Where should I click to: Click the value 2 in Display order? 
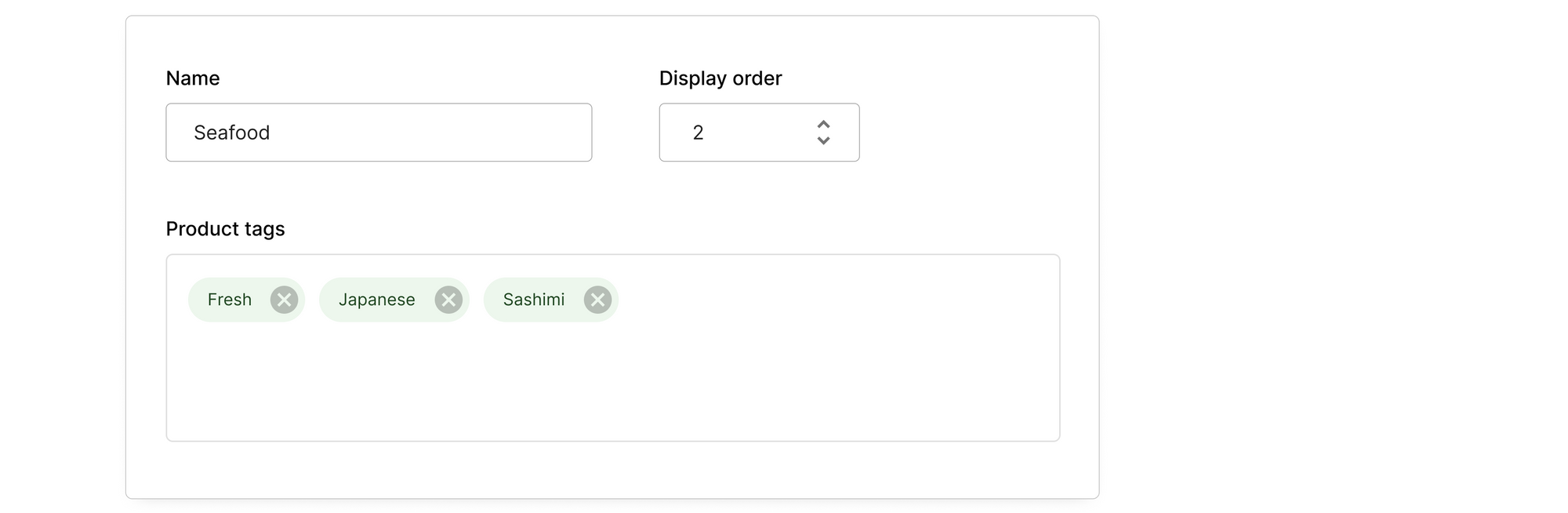tap(698, 133)
